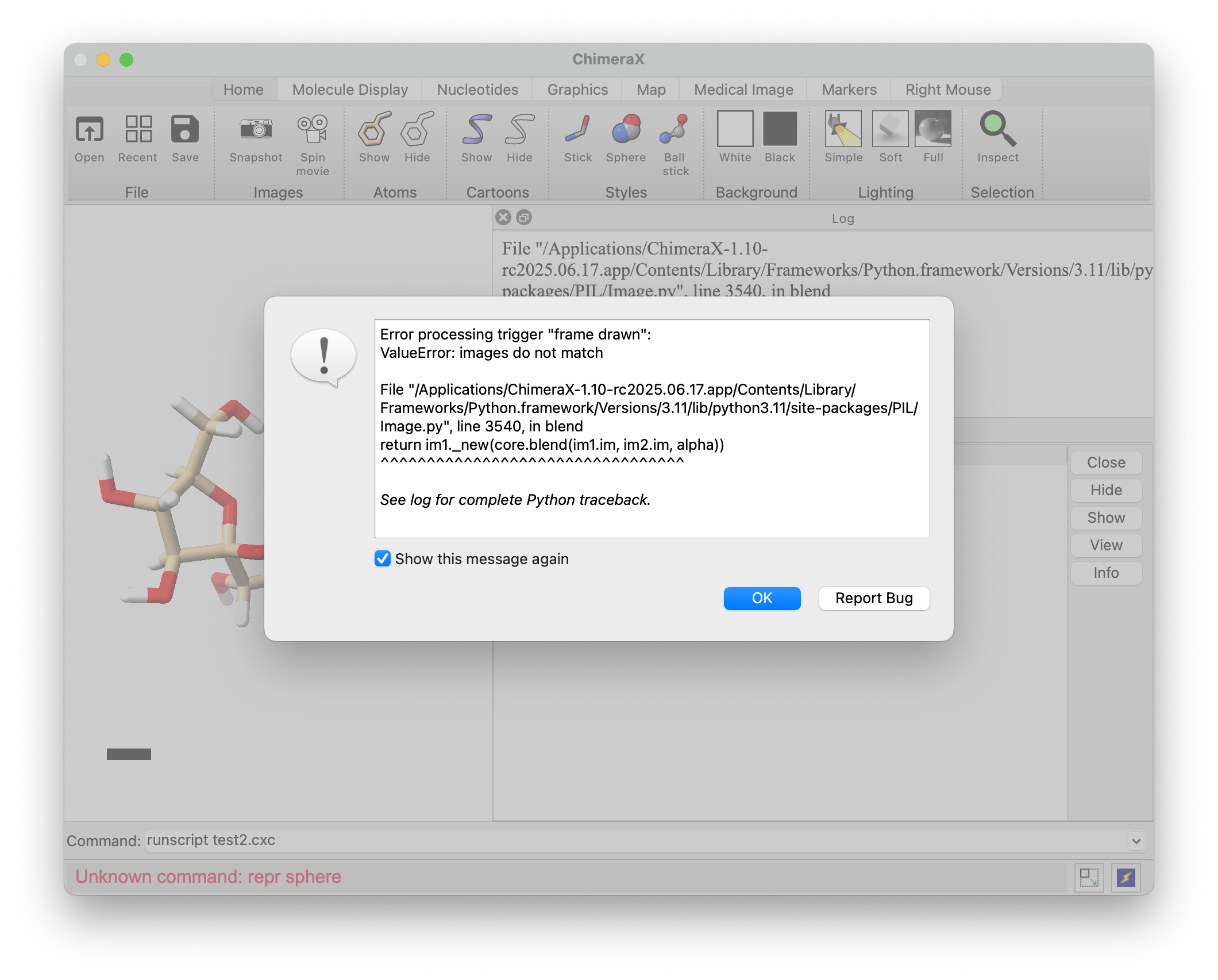
Task: Click the Spin movie icon
Action: (x=313, y=129)
